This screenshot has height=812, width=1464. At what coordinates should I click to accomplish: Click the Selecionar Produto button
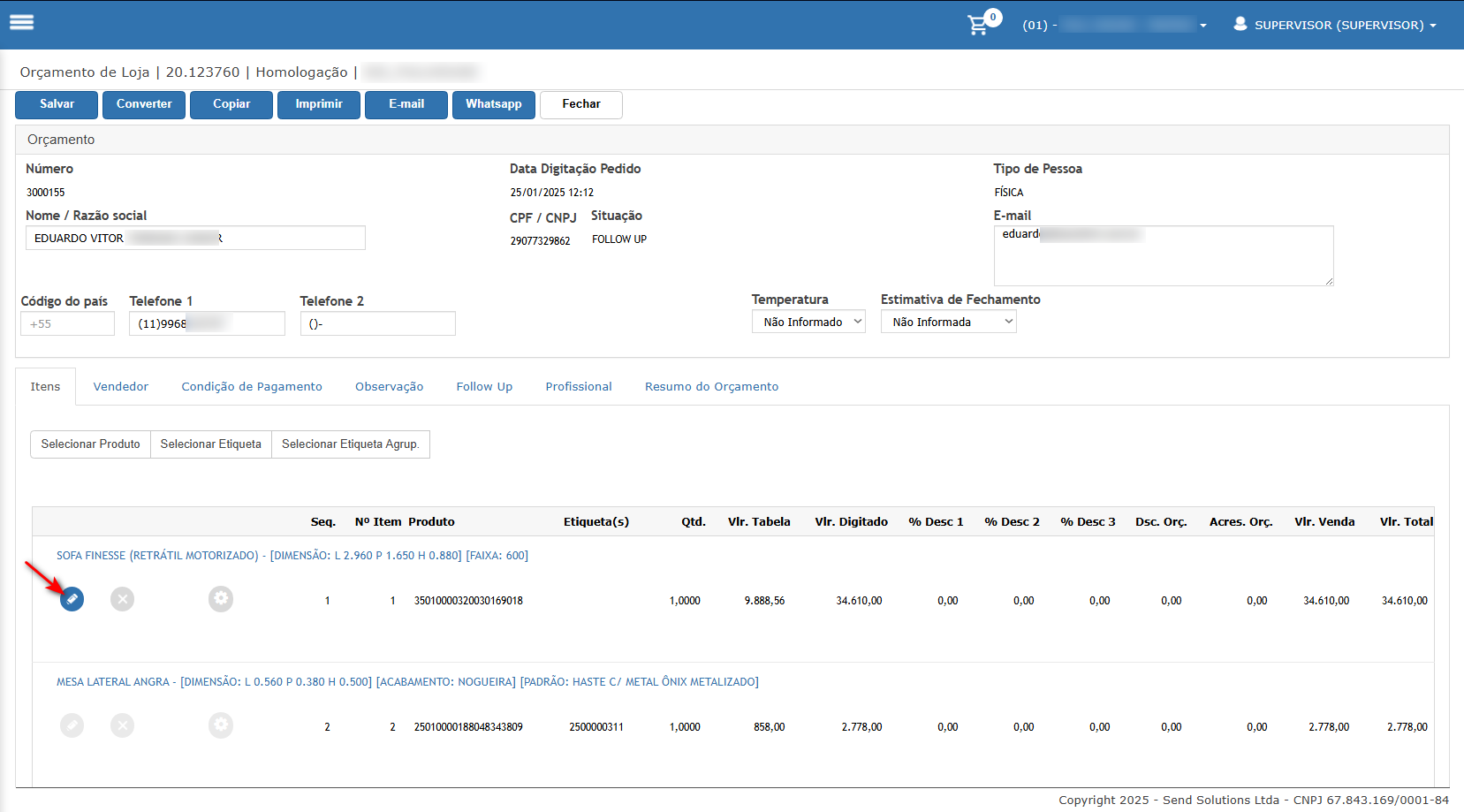click(x=90, y=444)
